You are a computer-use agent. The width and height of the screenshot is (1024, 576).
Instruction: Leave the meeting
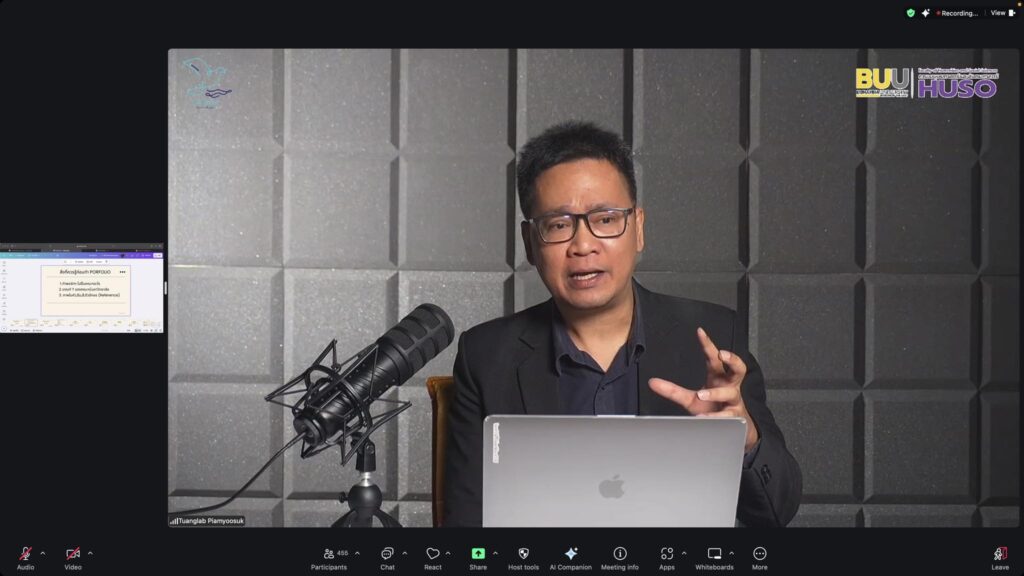999,554
